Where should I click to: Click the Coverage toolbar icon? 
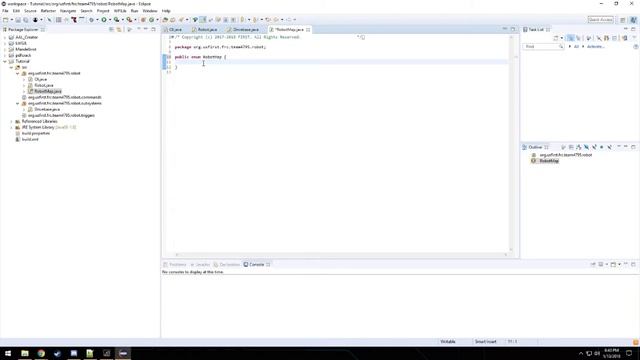tap(116, 20)
